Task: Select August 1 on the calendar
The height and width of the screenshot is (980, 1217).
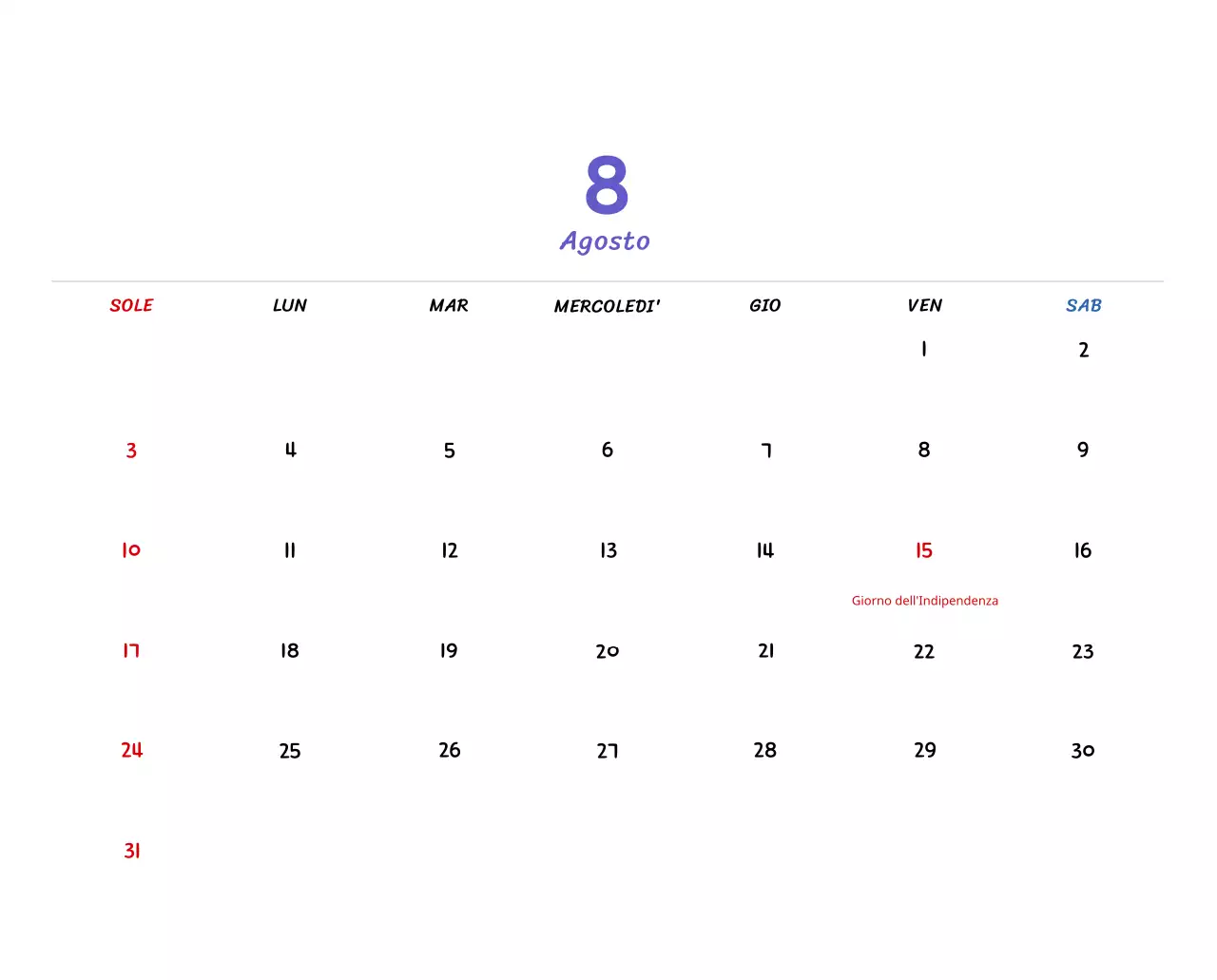Action: coord(923,349)
